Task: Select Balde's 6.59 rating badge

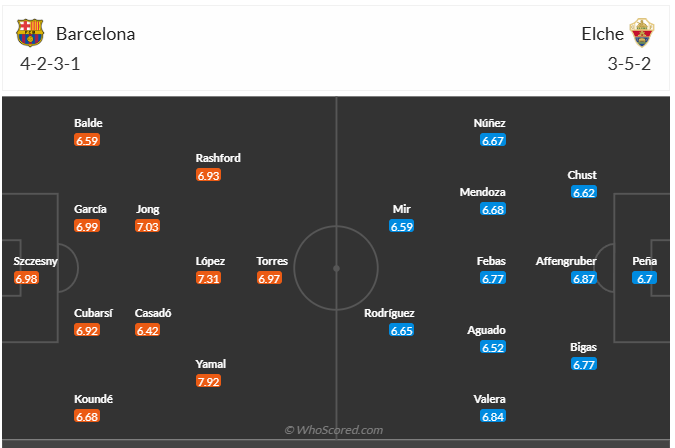Action: [x=87, y=141]
